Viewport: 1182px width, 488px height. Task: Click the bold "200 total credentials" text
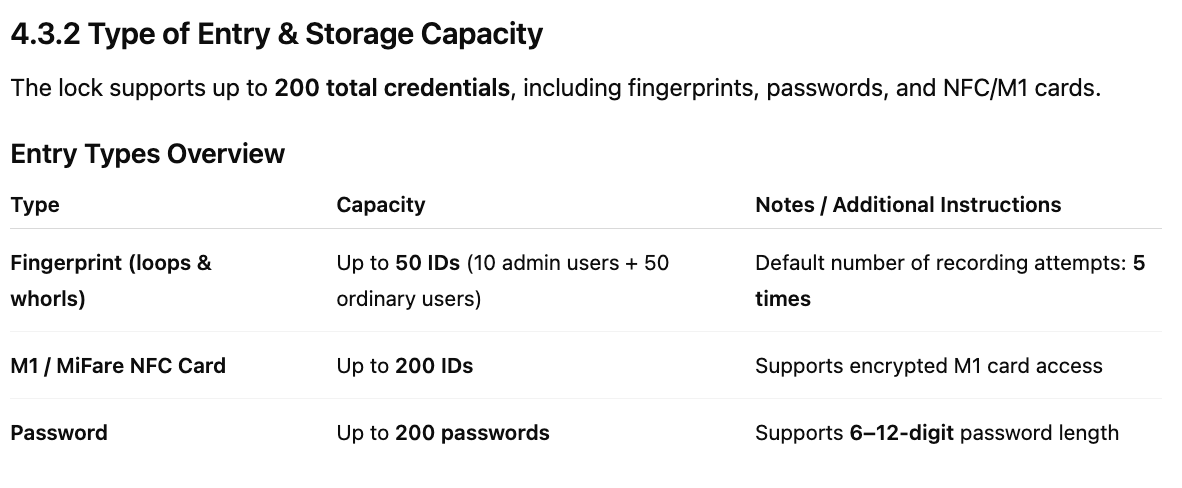pos(392,88)
